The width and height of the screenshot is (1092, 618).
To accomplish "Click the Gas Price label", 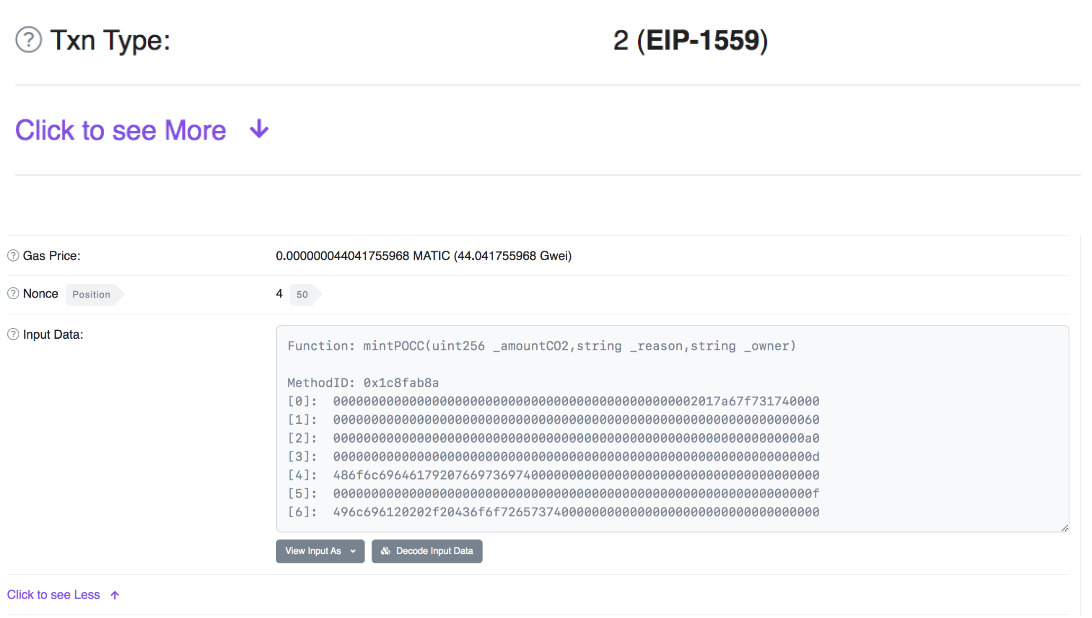I will pos(52,256).
